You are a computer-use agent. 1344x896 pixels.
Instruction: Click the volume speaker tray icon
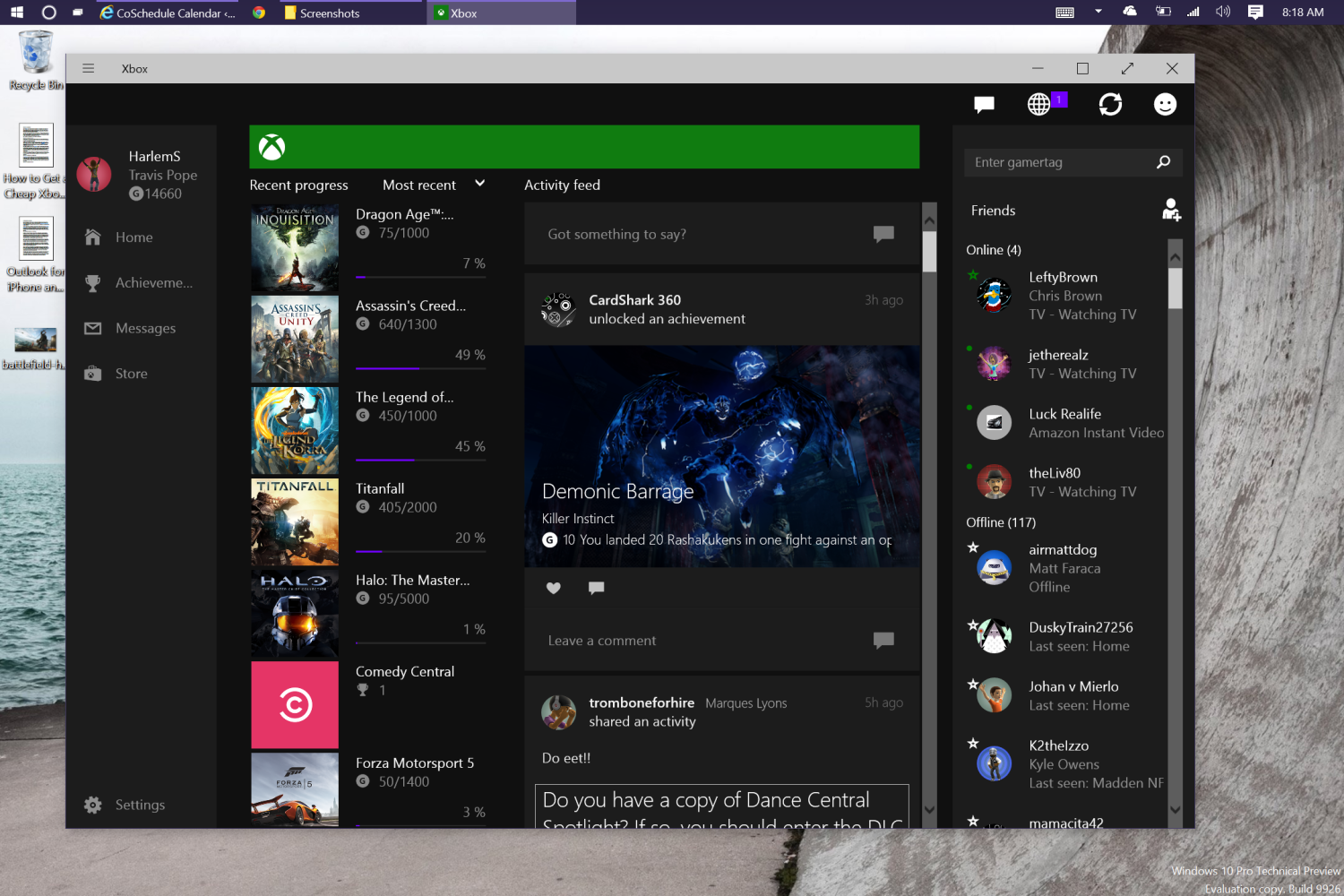coord(1222,12)
